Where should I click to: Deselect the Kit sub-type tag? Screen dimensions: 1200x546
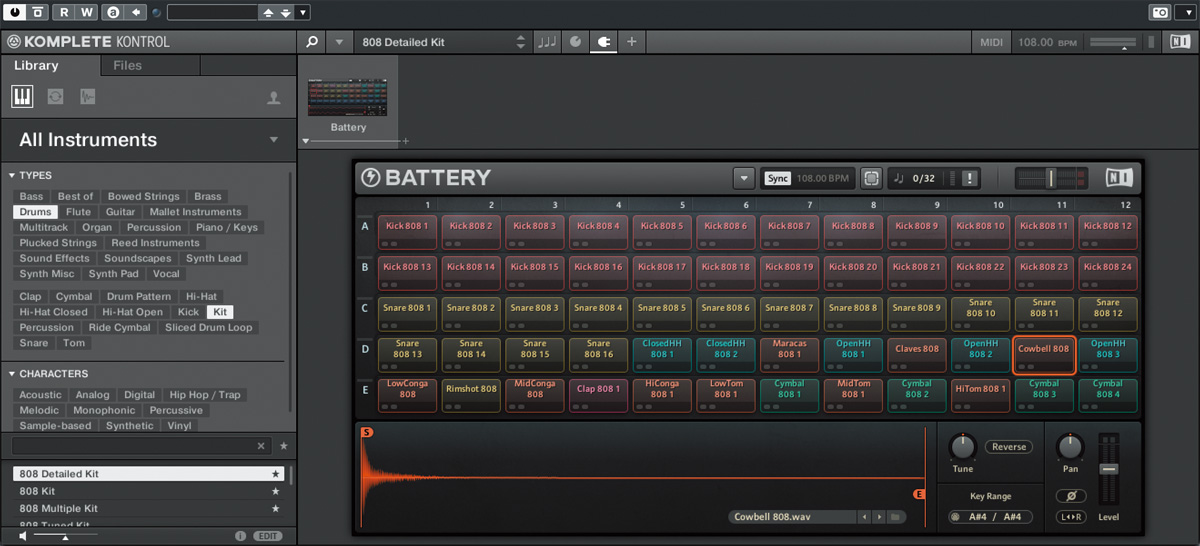[x=220, y=312]
